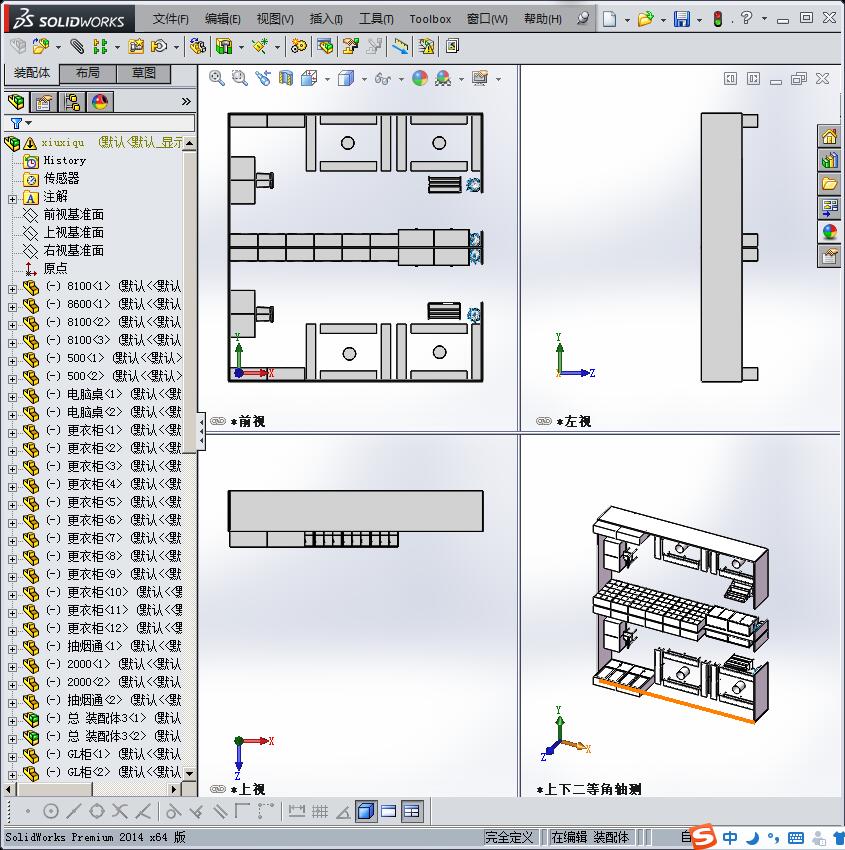Viewport: 845px width, 850px height.
Task: Expand the manager panel tabs chevron
Action: pos(186,101)
